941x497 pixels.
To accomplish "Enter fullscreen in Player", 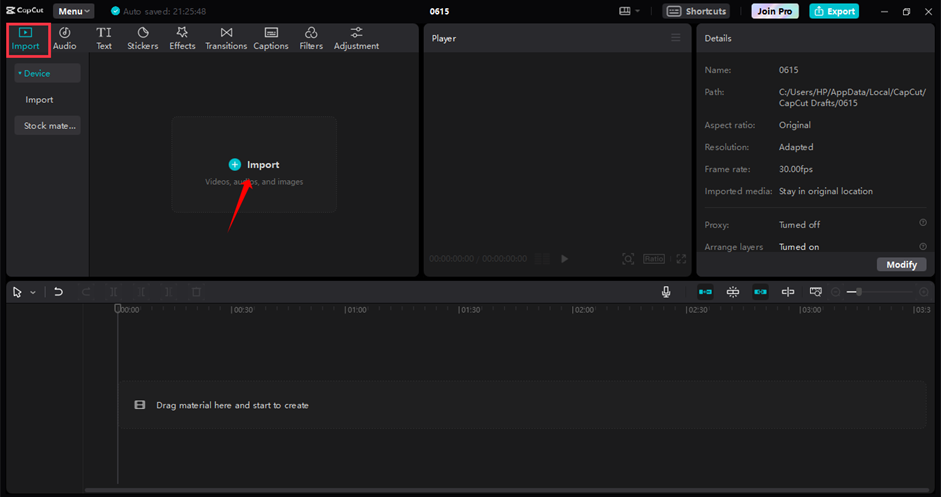I will point(681,259).
